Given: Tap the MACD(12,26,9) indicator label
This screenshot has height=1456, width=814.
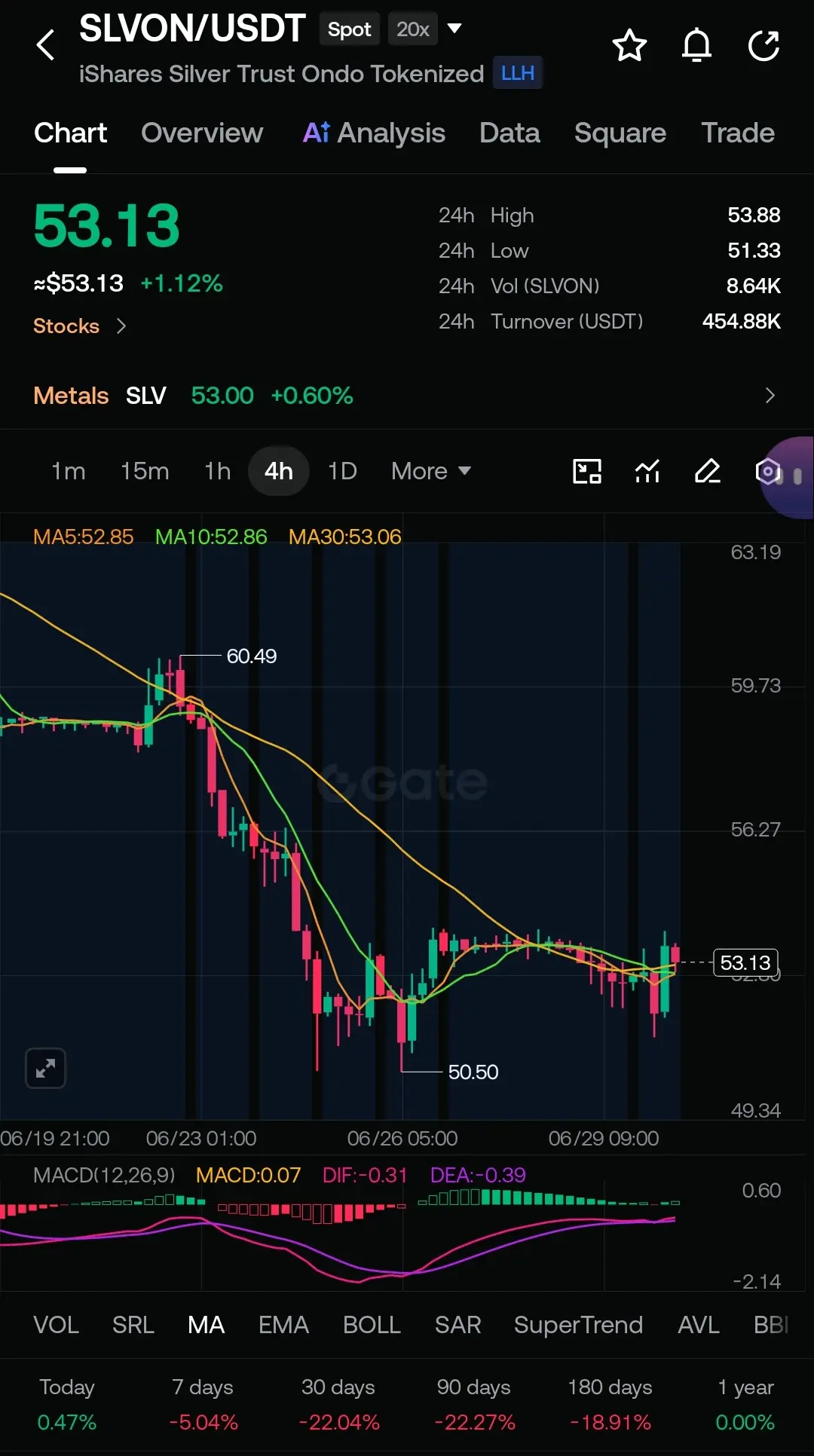Looking at the screenshot, I should click(x=104, y=1175).
